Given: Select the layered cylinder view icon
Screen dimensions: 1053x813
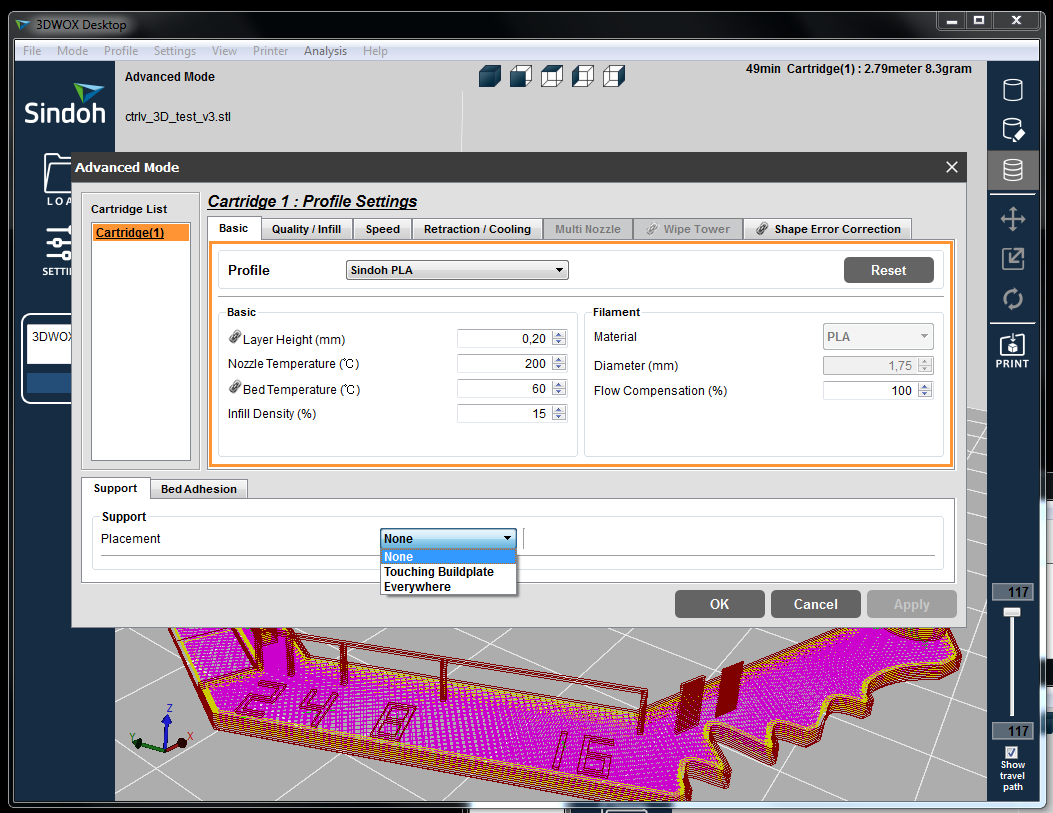Looking at the screenshot, I should click(x=1013, y=170).
